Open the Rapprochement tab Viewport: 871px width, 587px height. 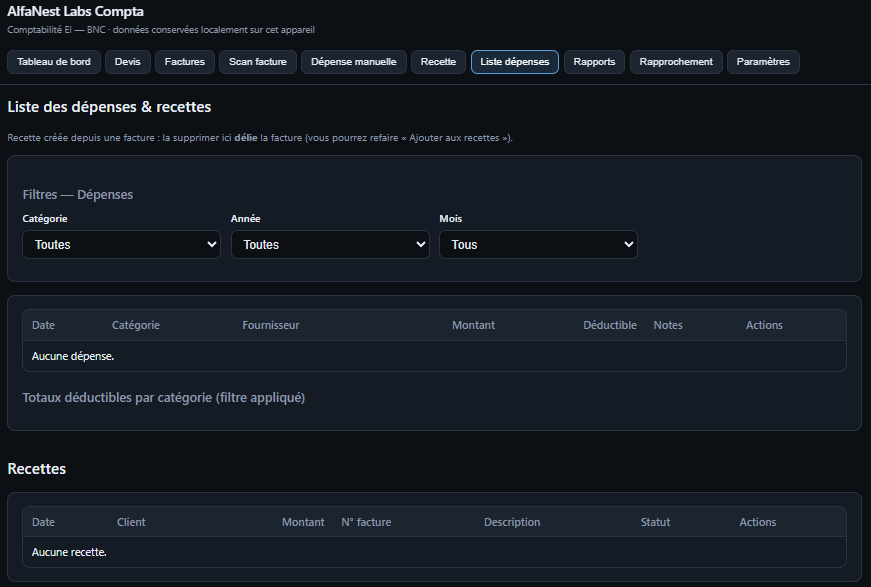point(676,62)
